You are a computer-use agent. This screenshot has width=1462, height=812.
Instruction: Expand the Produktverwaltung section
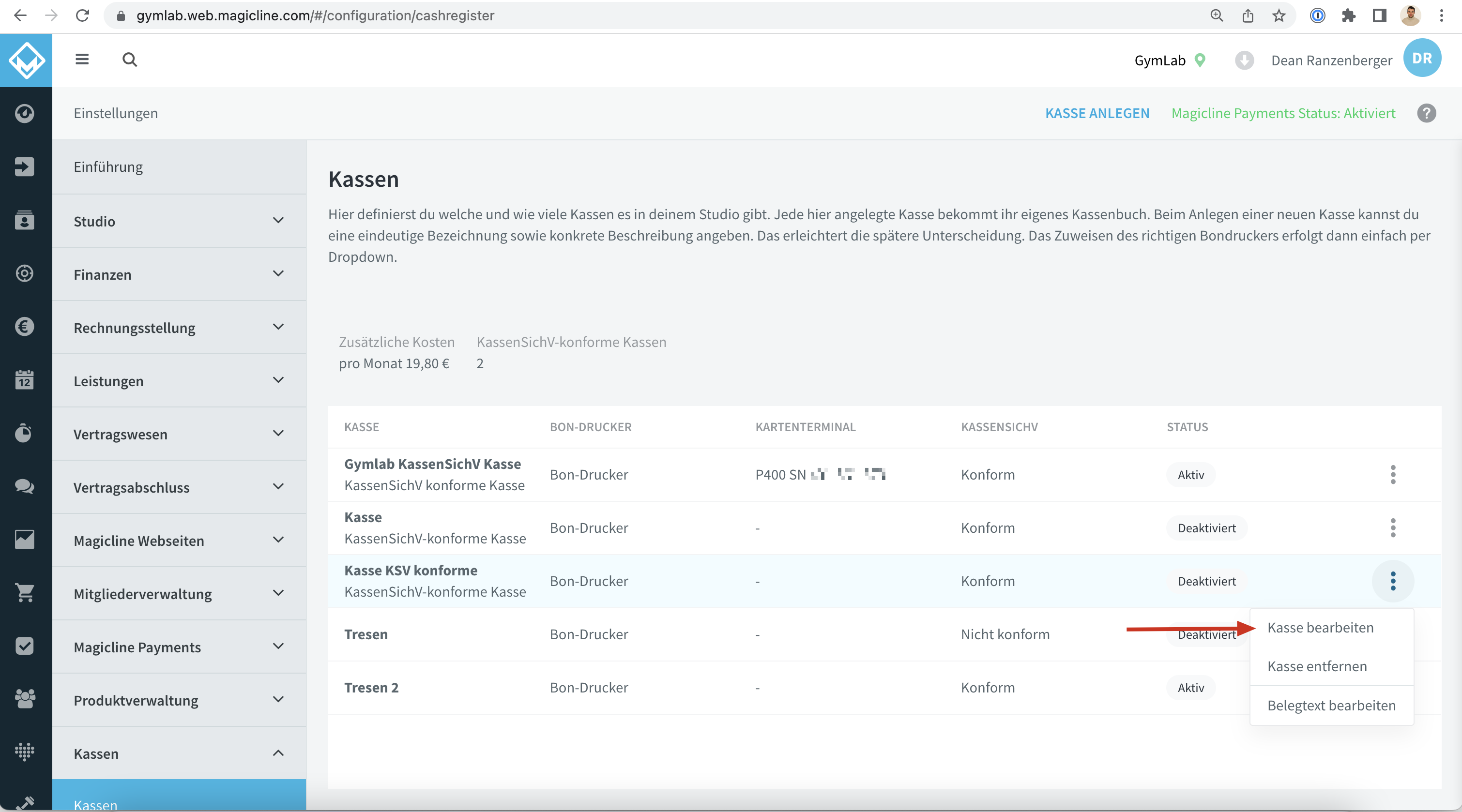tap(179, 700)
